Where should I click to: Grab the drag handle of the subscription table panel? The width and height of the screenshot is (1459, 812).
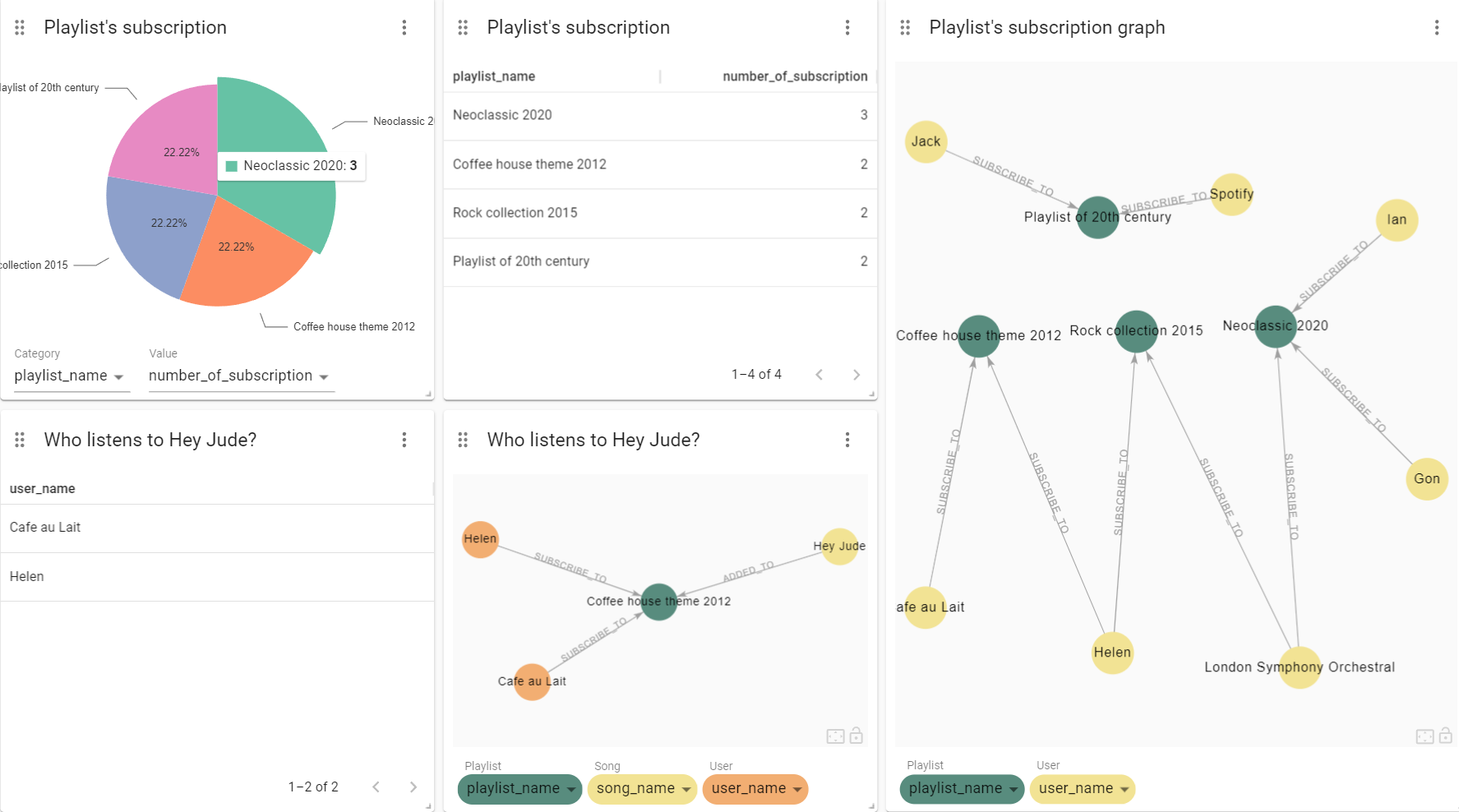(x=462, y=27)
